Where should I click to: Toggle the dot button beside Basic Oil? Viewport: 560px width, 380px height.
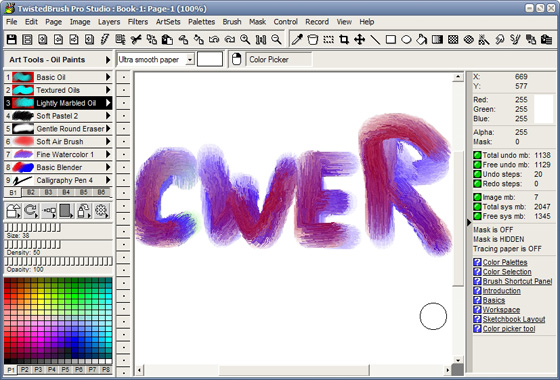coord(124,77)
